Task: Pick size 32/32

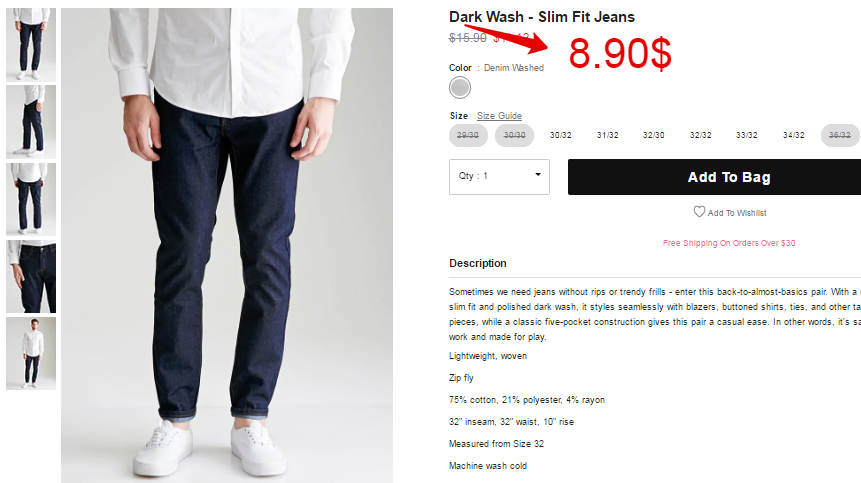Action: 701,135
